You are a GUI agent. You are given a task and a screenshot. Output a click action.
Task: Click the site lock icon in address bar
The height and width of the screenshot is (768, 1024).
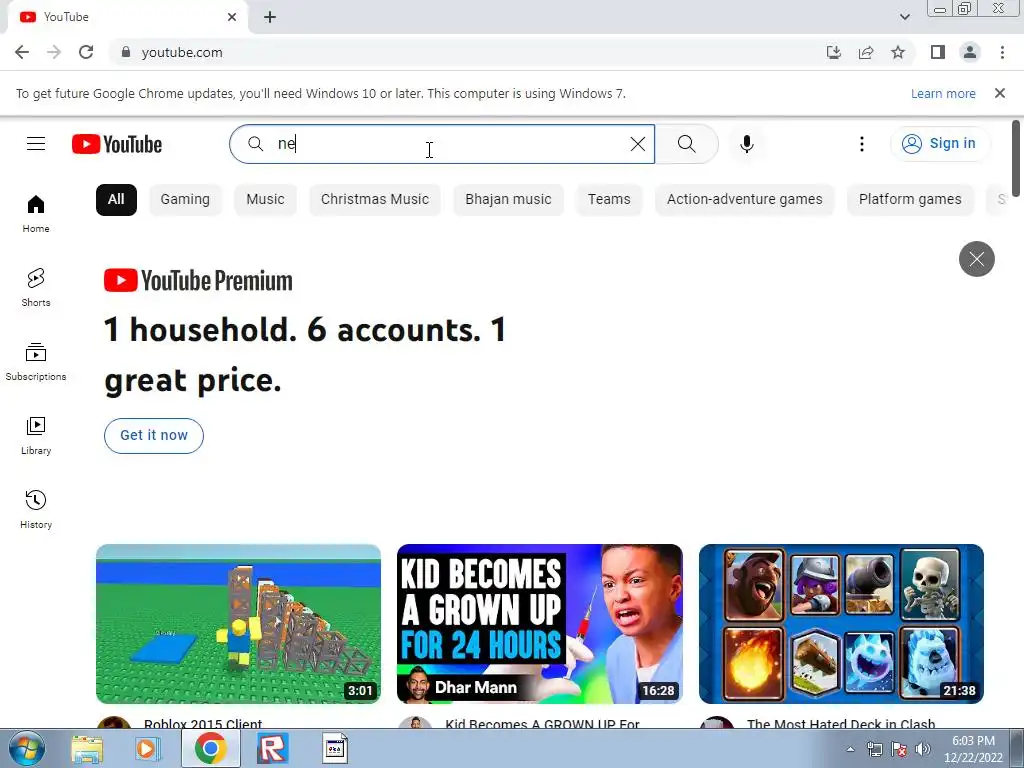tap(126, 52)
